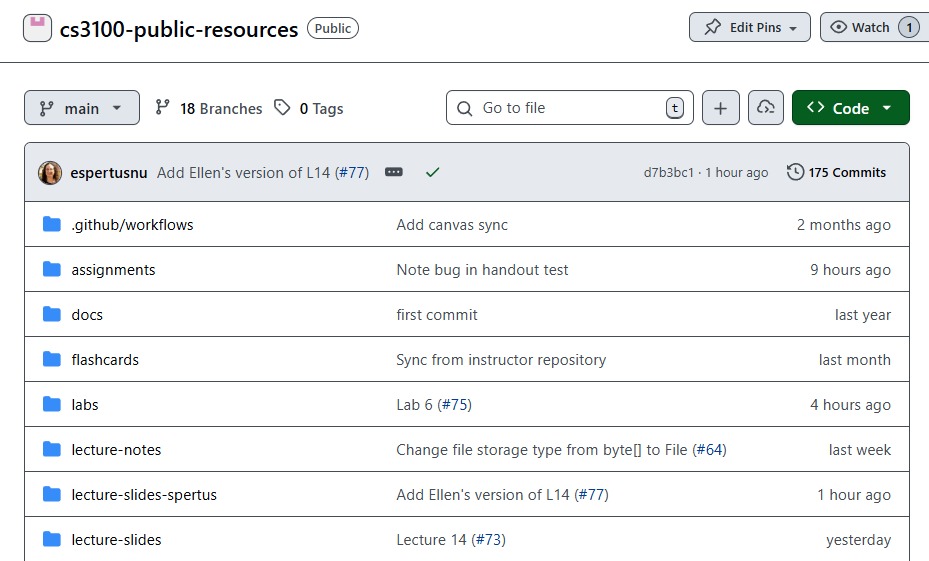This screenshot has height=561, width=929.
Task: Click the Go to file search field
Action: point(568,108)
